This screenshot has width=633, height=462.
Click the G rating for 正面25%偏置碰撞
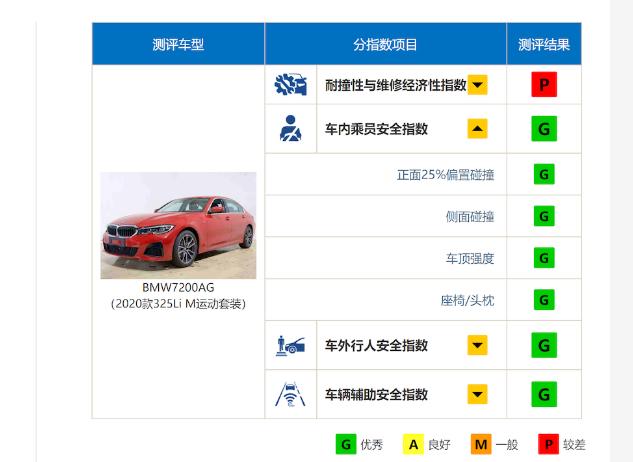544,174
